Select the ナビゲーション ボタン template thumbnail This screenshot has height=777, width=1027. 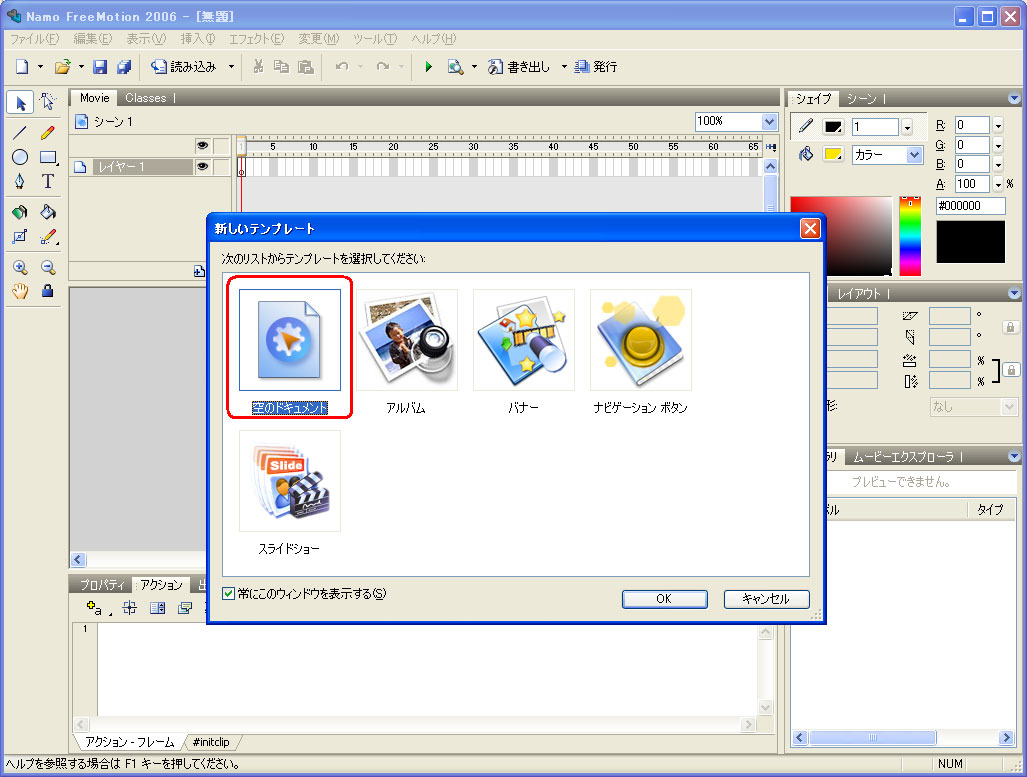pos(641,339)
